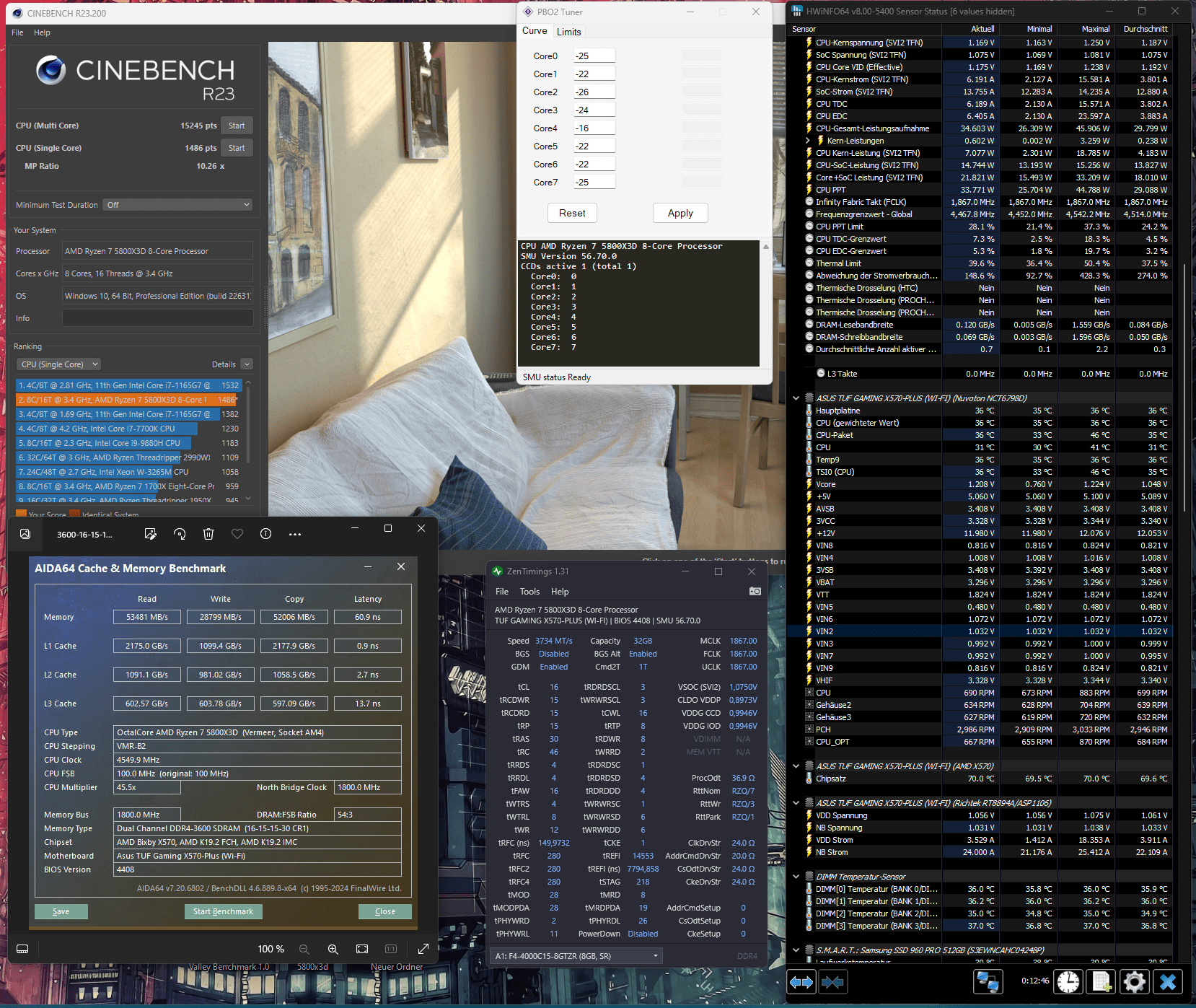Show file info in Photos viewer
This screenshot has width=1196, height=1008.
265,534
